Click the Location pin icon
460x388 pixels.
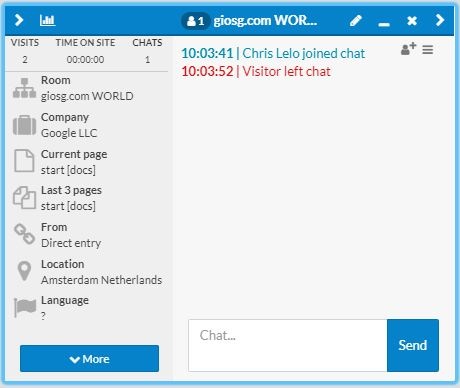pyautogui.click(x=24, y=271)
